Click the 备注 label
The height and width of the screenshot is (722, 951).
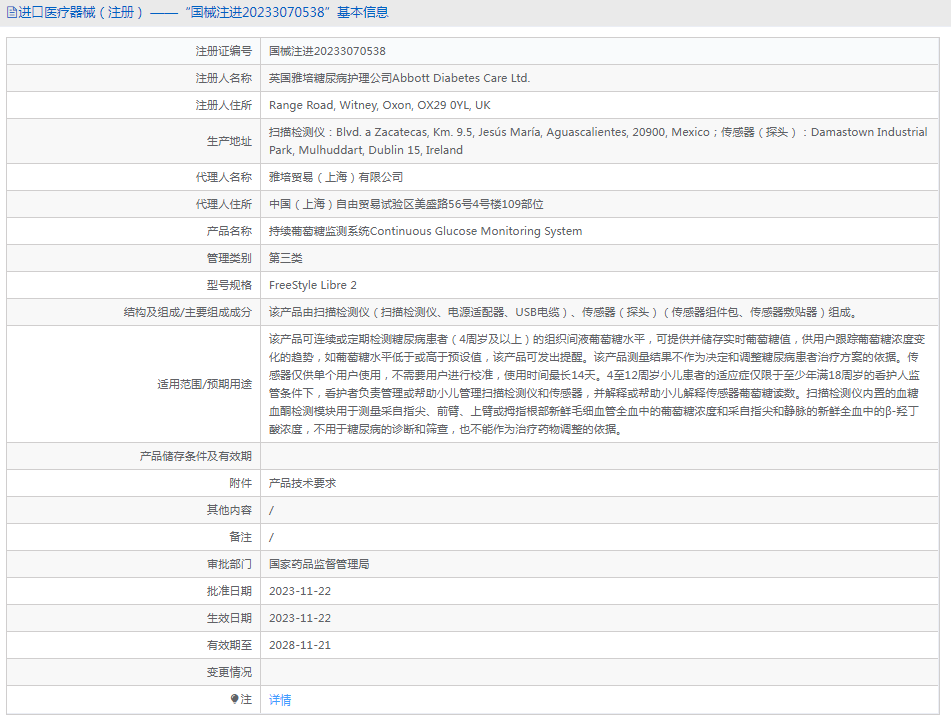point(240,537)
